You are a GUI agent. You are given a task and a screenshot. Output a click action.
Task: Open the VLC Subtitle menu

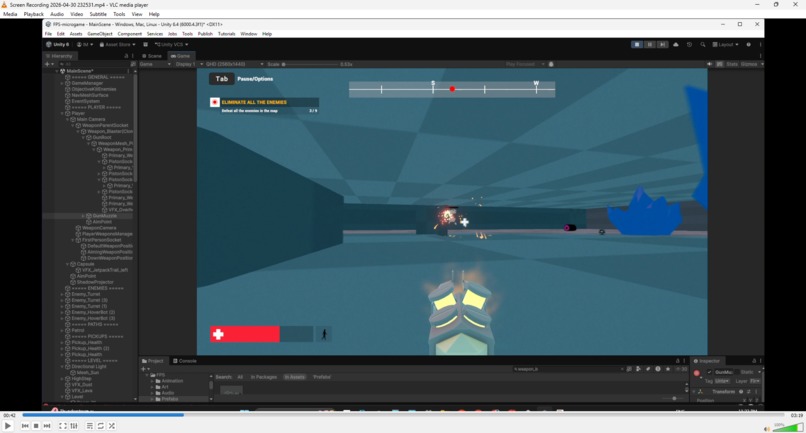tap(98, 14)
